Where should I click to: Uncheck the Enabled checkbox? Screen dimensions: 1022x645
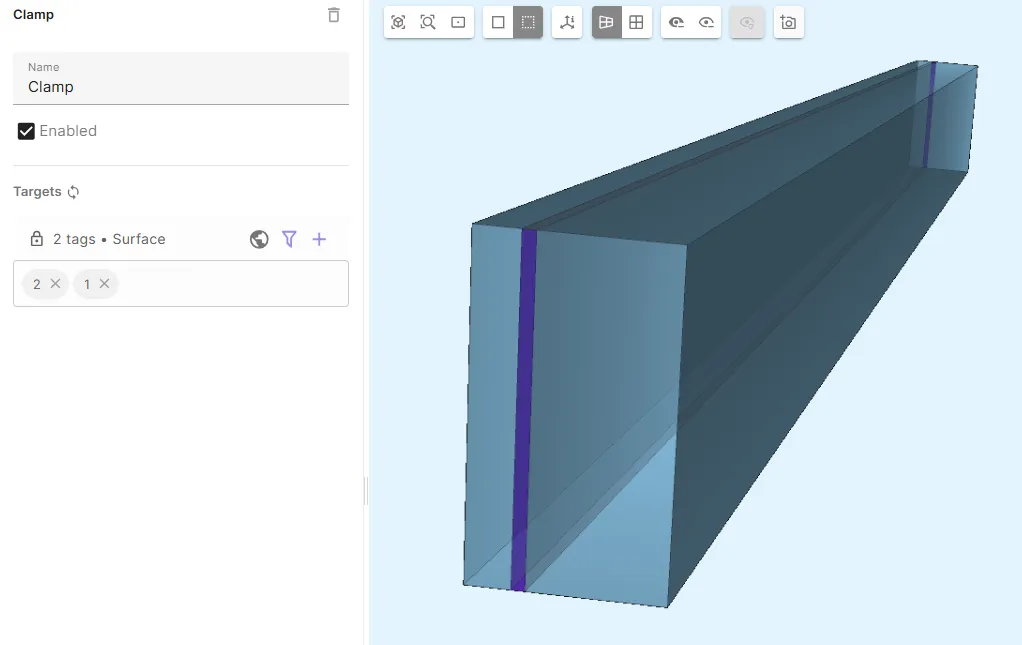point(26,131)
